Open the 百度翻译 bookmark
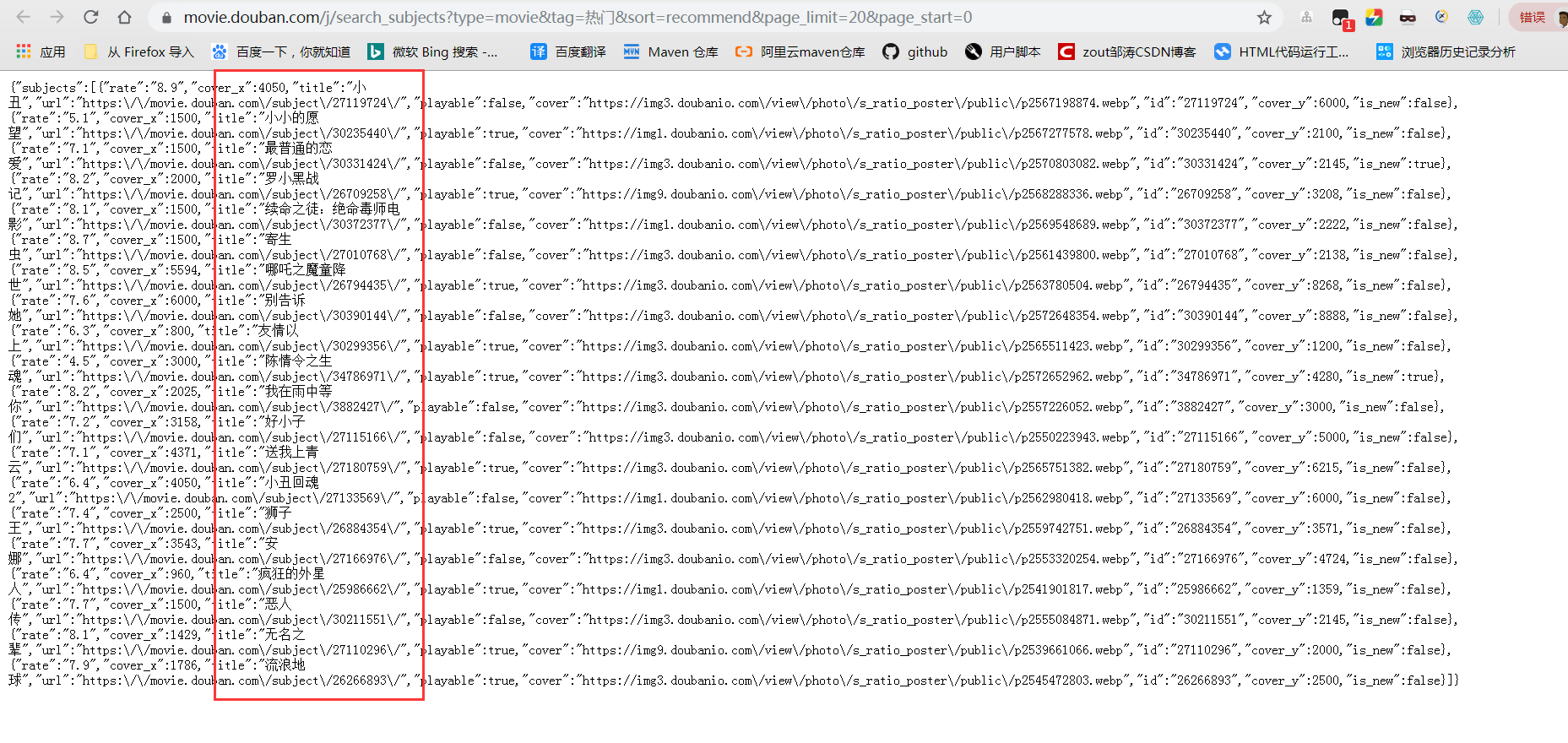 pyautogui.click(x=568, y=52)
